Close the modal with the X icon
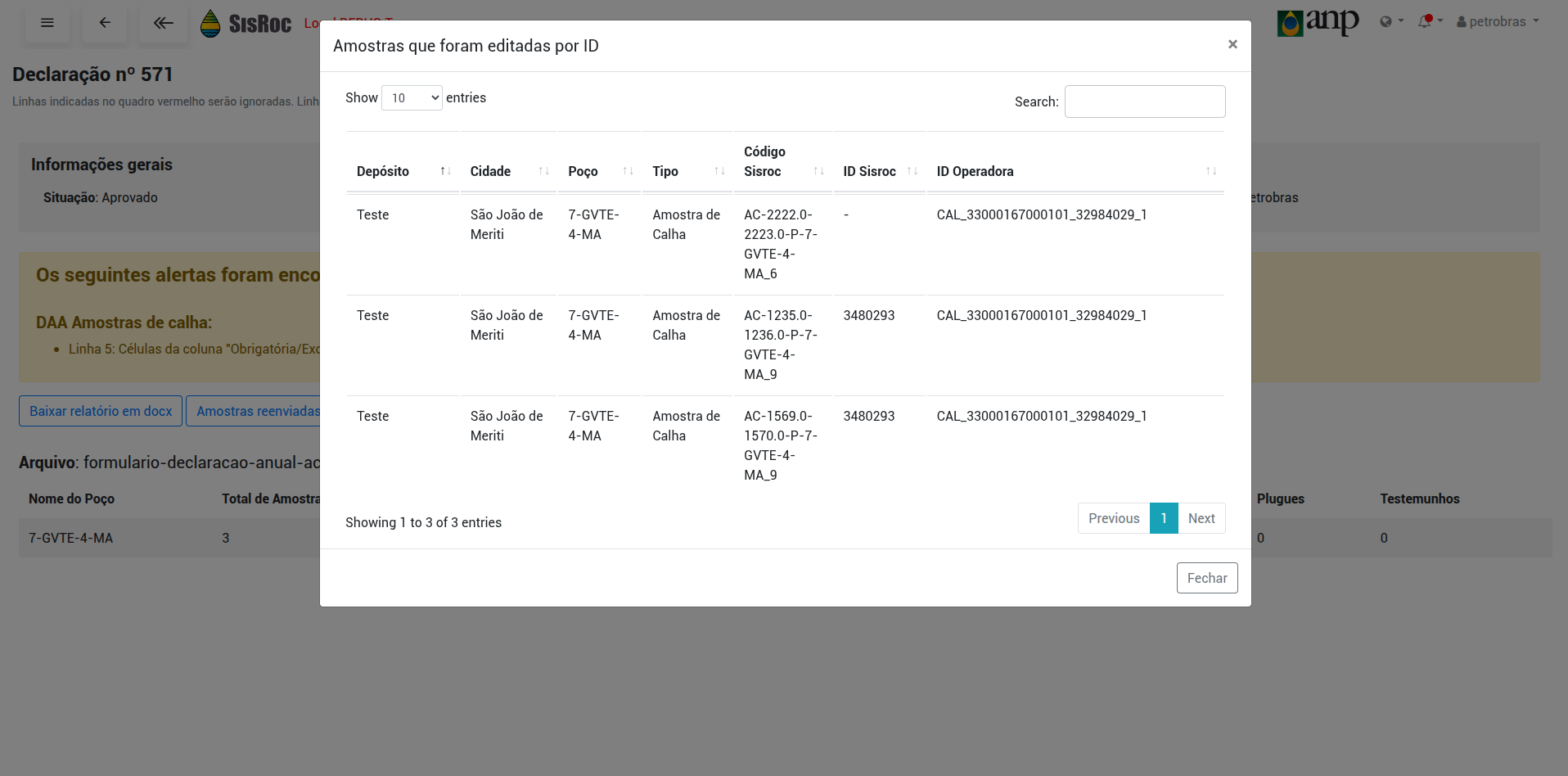 [1232, 44]
